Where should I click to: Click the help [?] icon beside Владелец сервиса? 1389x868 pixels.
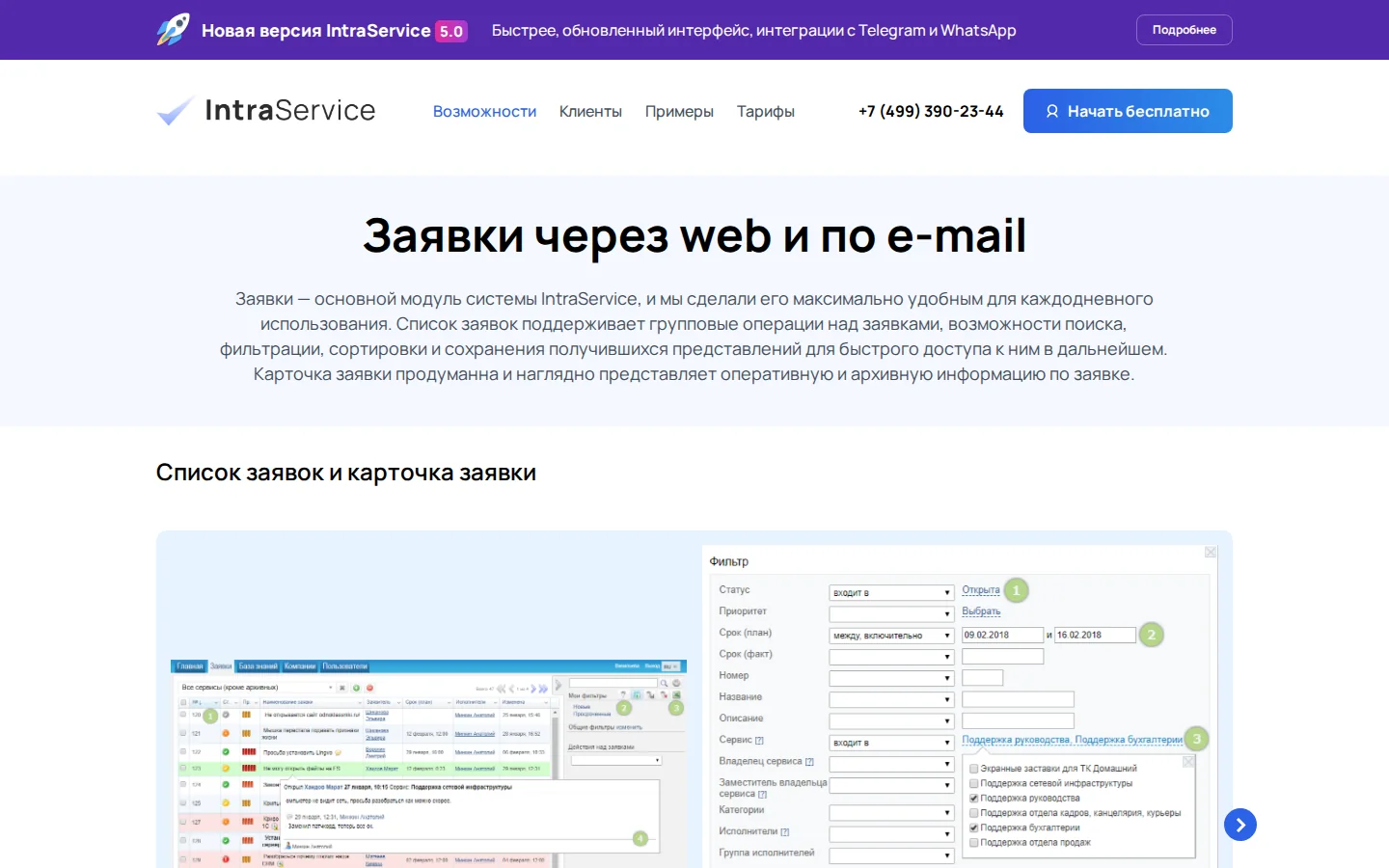pos(809,762)
